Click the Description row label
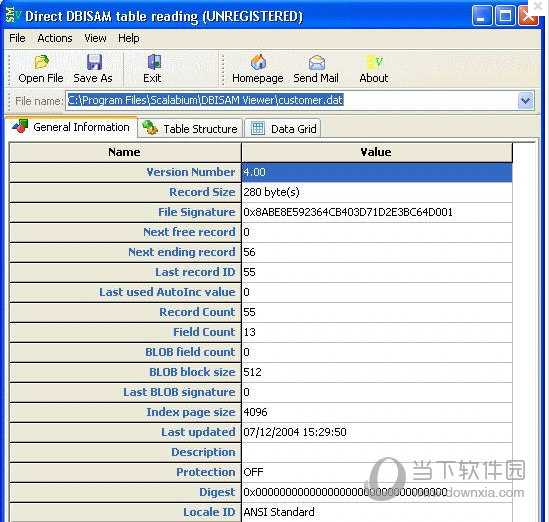The height and width of the screenshot is (522, 549). (125, 452)
